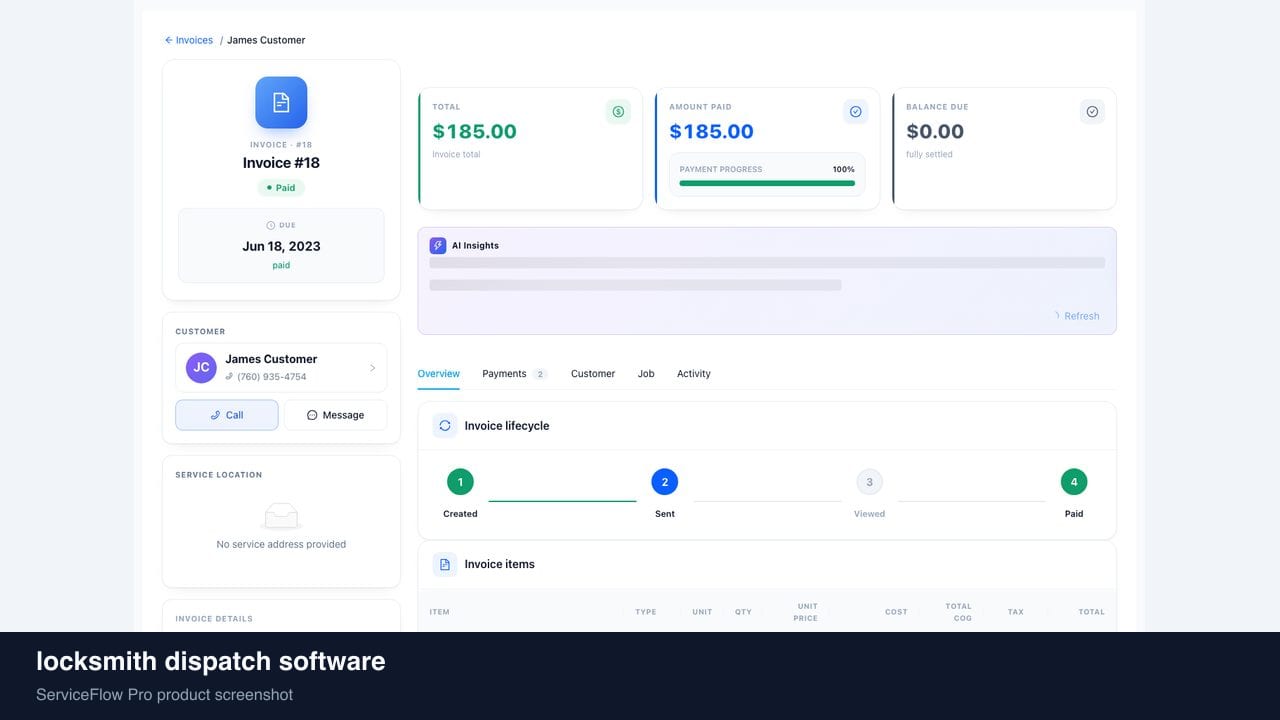The width and height of the screenshot is (1280, 720).
Task: Click the Jun 18, 2023 due date
Action: pyautogui.click(x=281, y=246)
